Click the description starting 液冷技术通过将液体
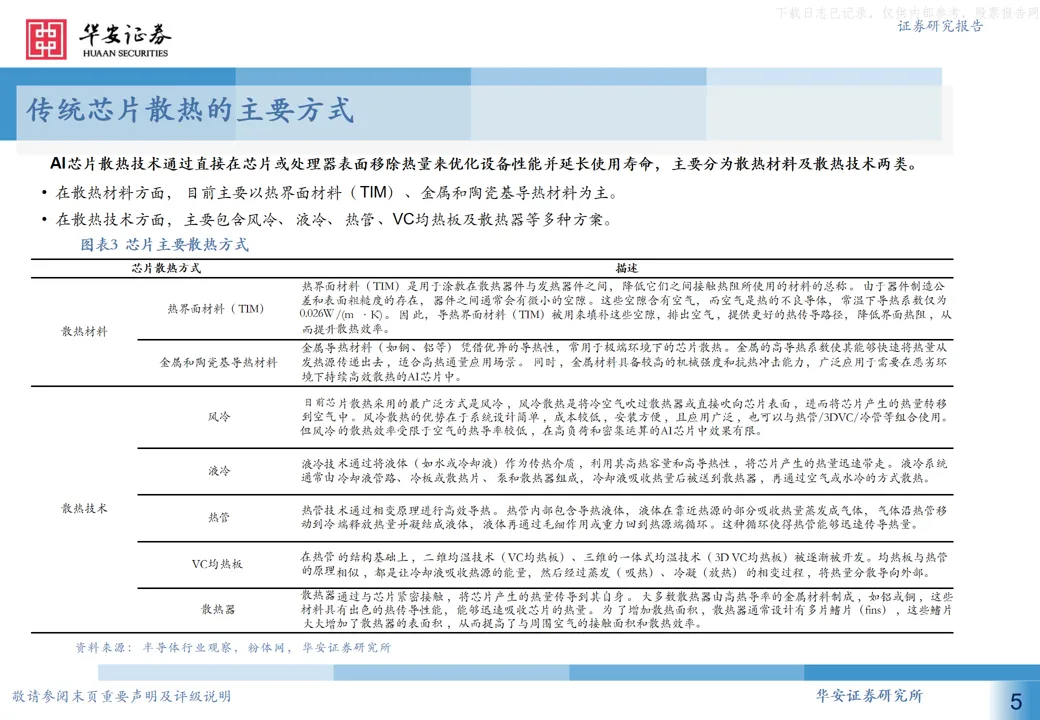 click(x=624, y=471)
